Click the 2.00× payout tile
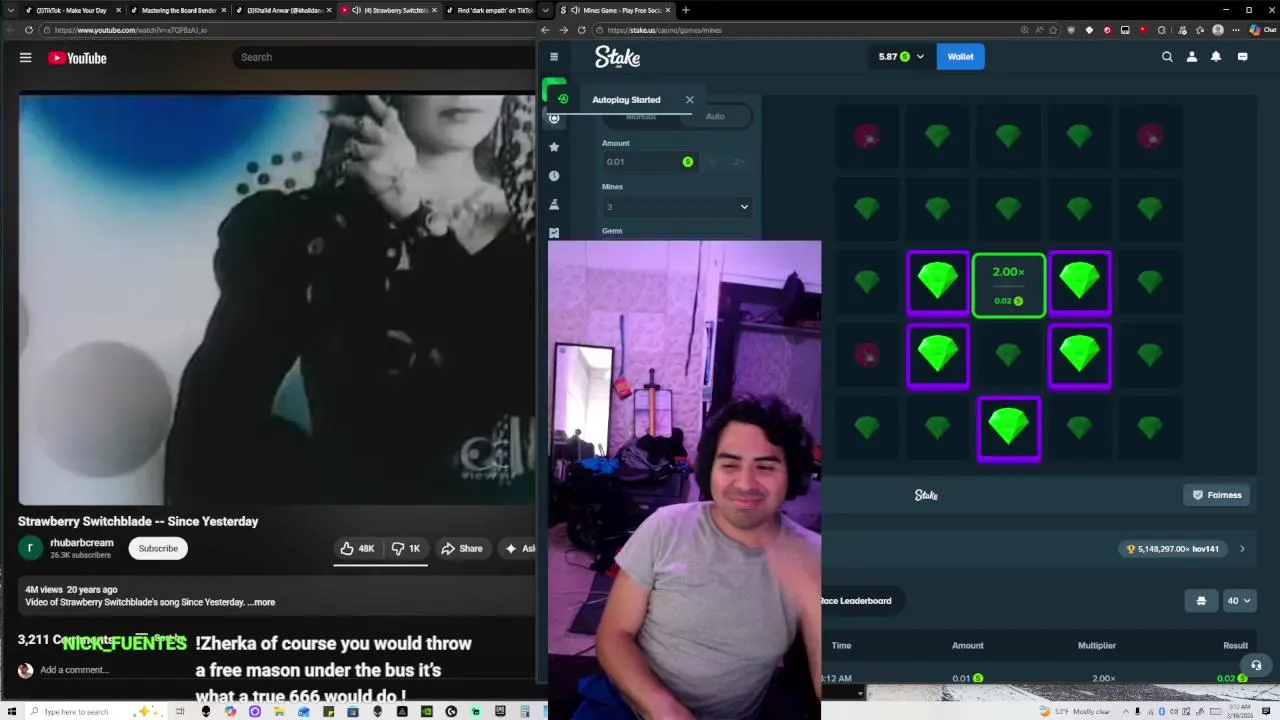Image resolution: width=1280 pixels, height=720 pixels. coord(1008,285)
